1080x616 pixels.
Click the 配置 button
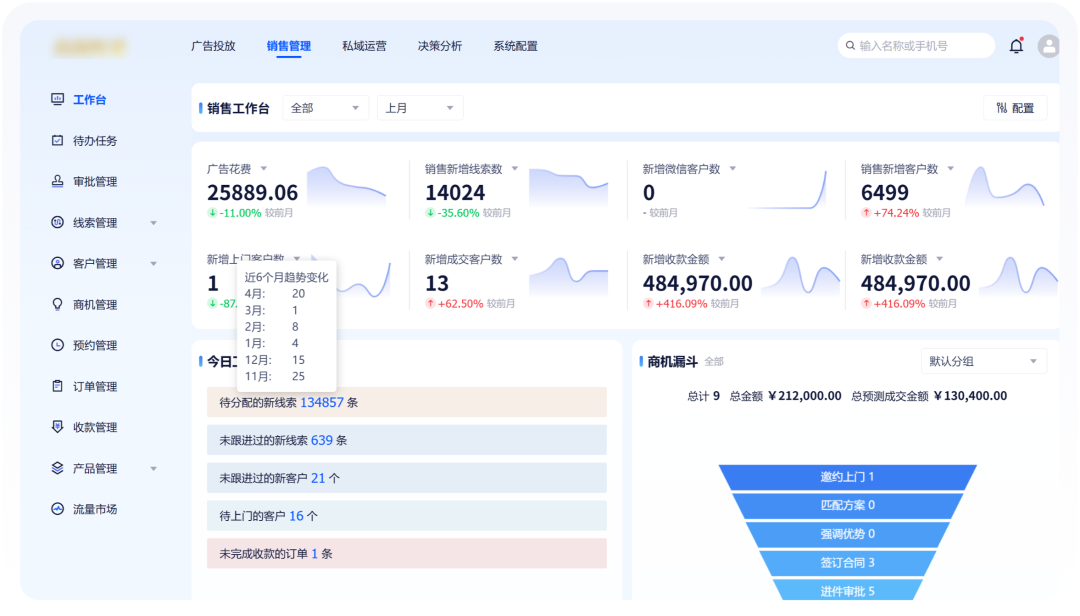pyautogui.click(x=1015, y=108)
